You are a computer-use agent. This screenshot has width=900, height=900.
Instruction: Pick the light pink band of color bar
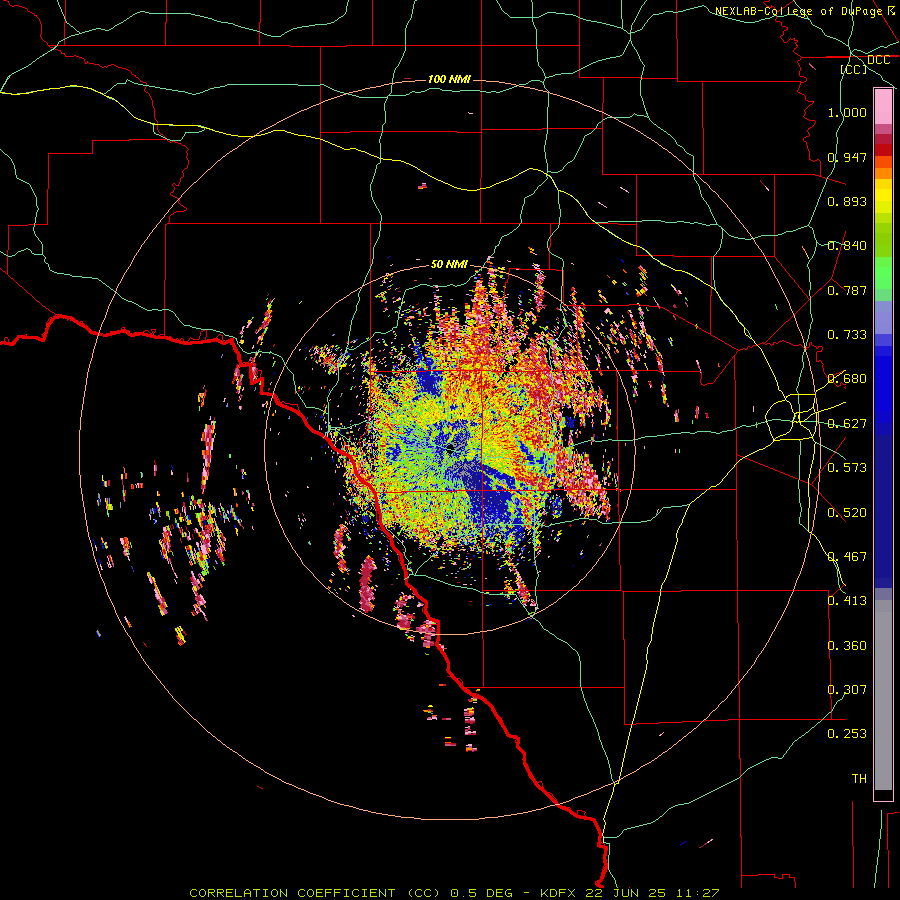tap(883, 106)
